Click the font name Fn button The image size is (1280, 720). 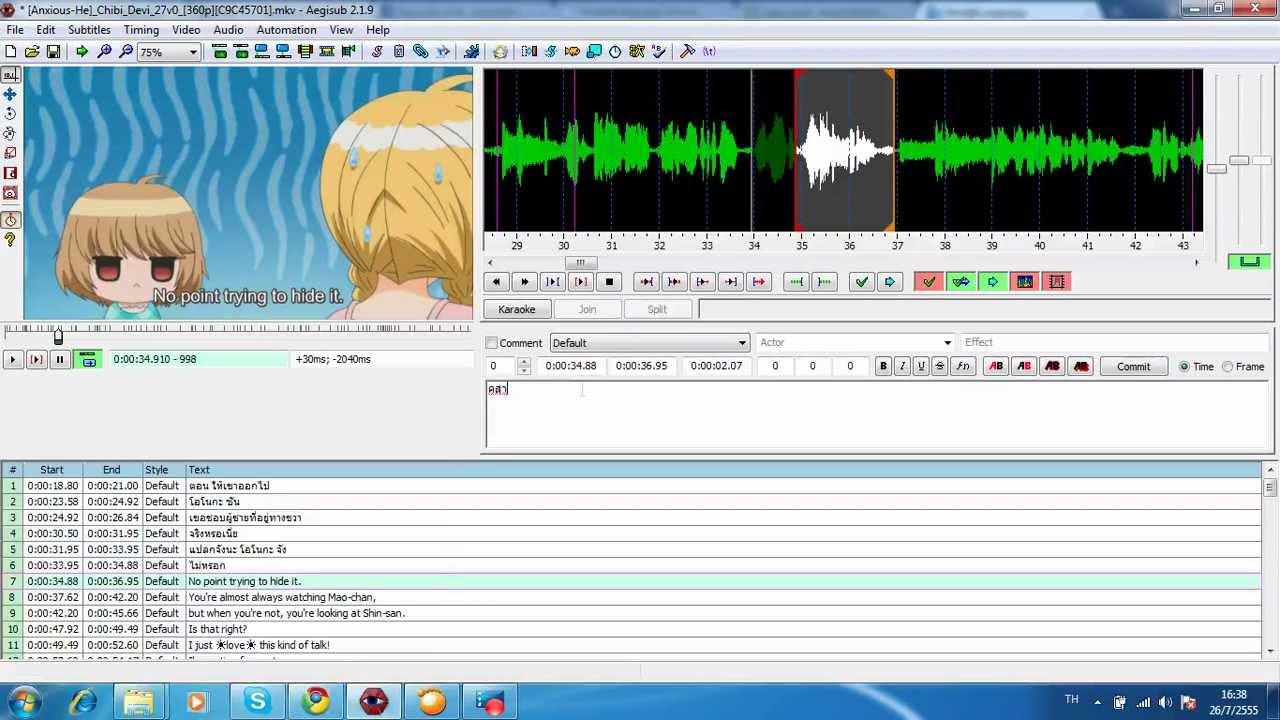[962, 367]
